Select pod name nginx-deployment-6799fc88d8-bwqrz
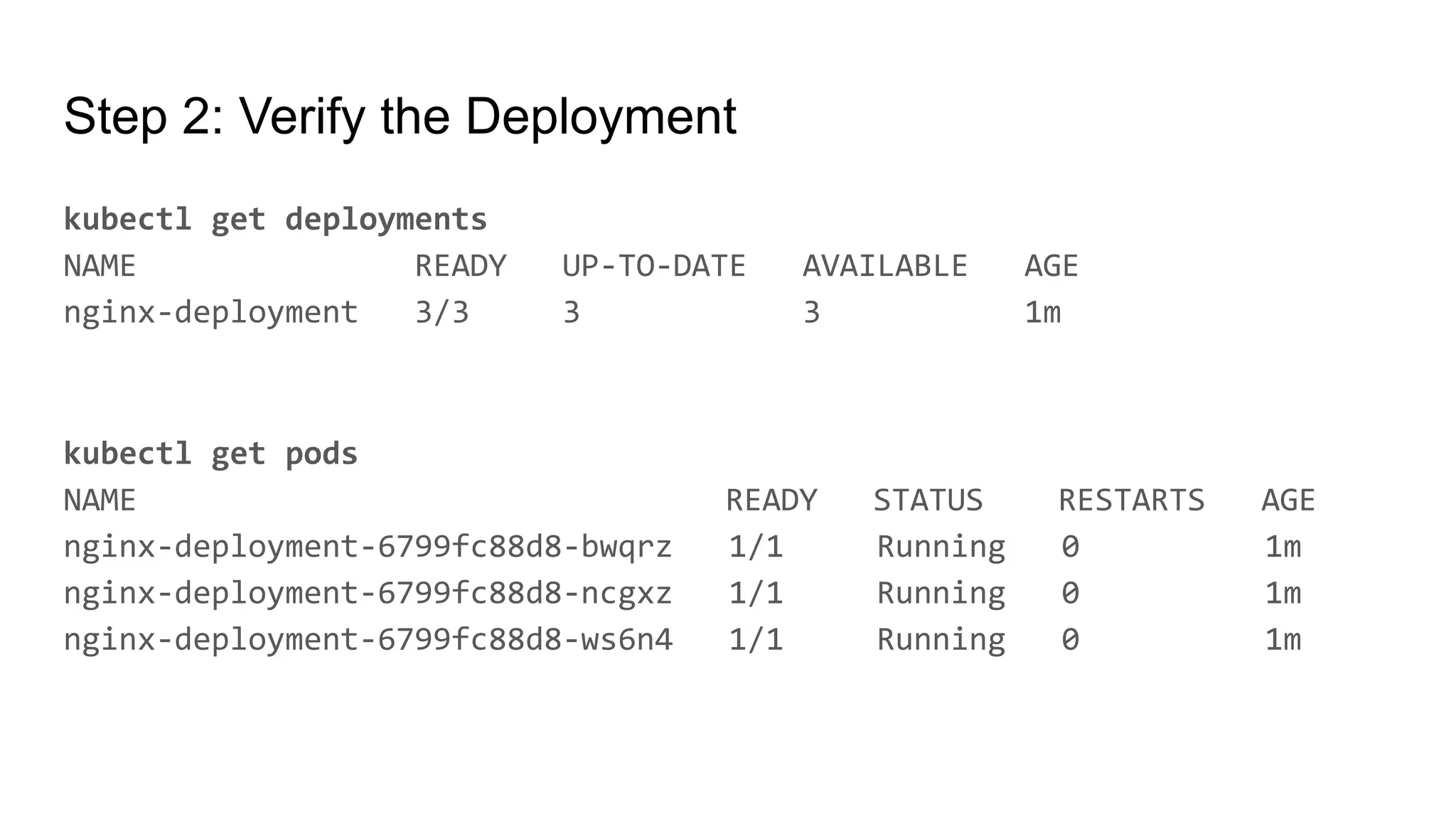The image size is (1456, 819). (x=368, y=547)
